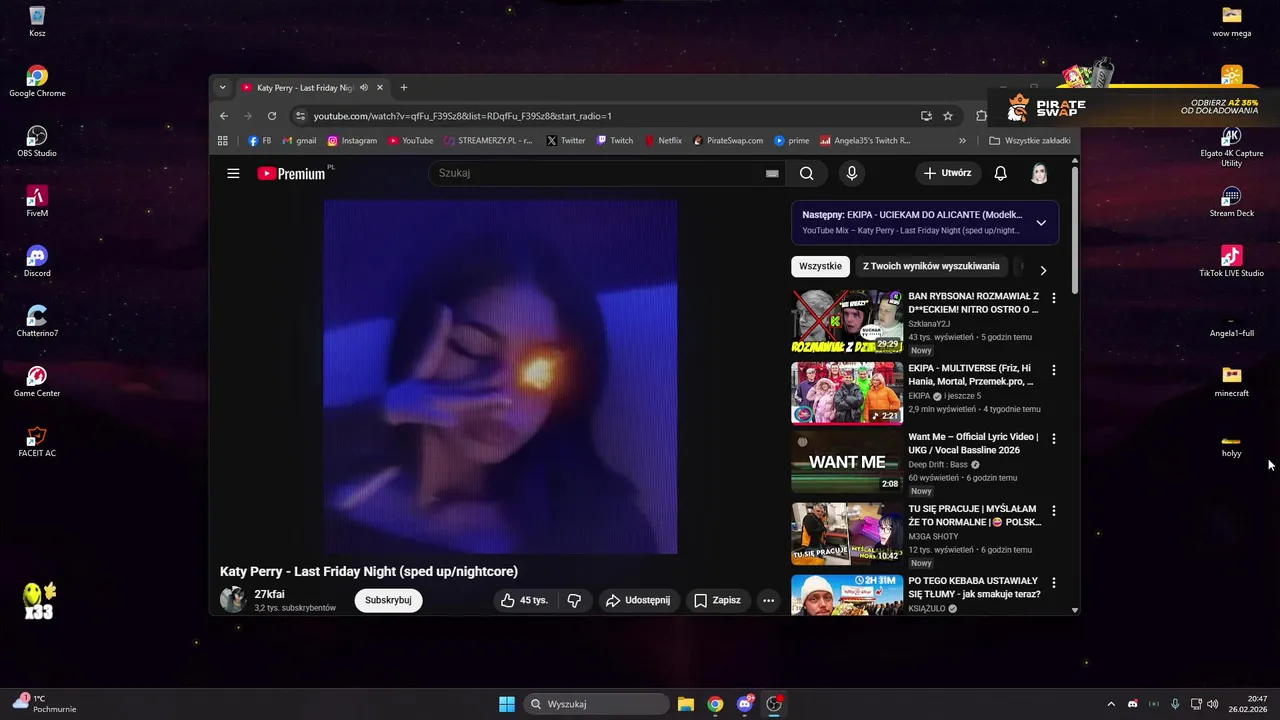Click the Subskrybuj button
Screen dimensions: 1280x720
[388, 600]
